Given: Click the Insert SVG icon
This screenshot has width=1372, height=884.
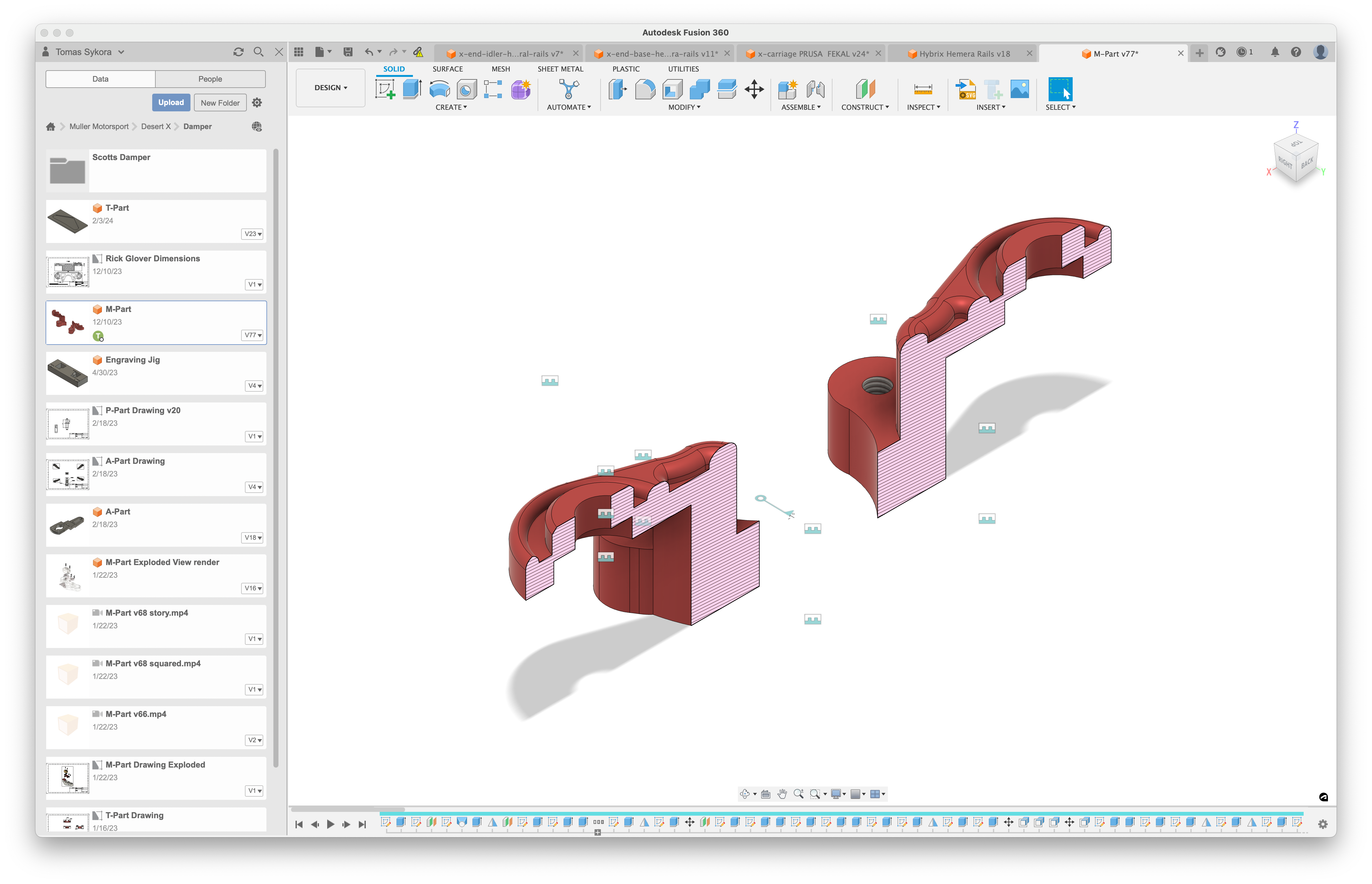Looking at the screenshot, I should pyautogui.click(x=966, y=90).
